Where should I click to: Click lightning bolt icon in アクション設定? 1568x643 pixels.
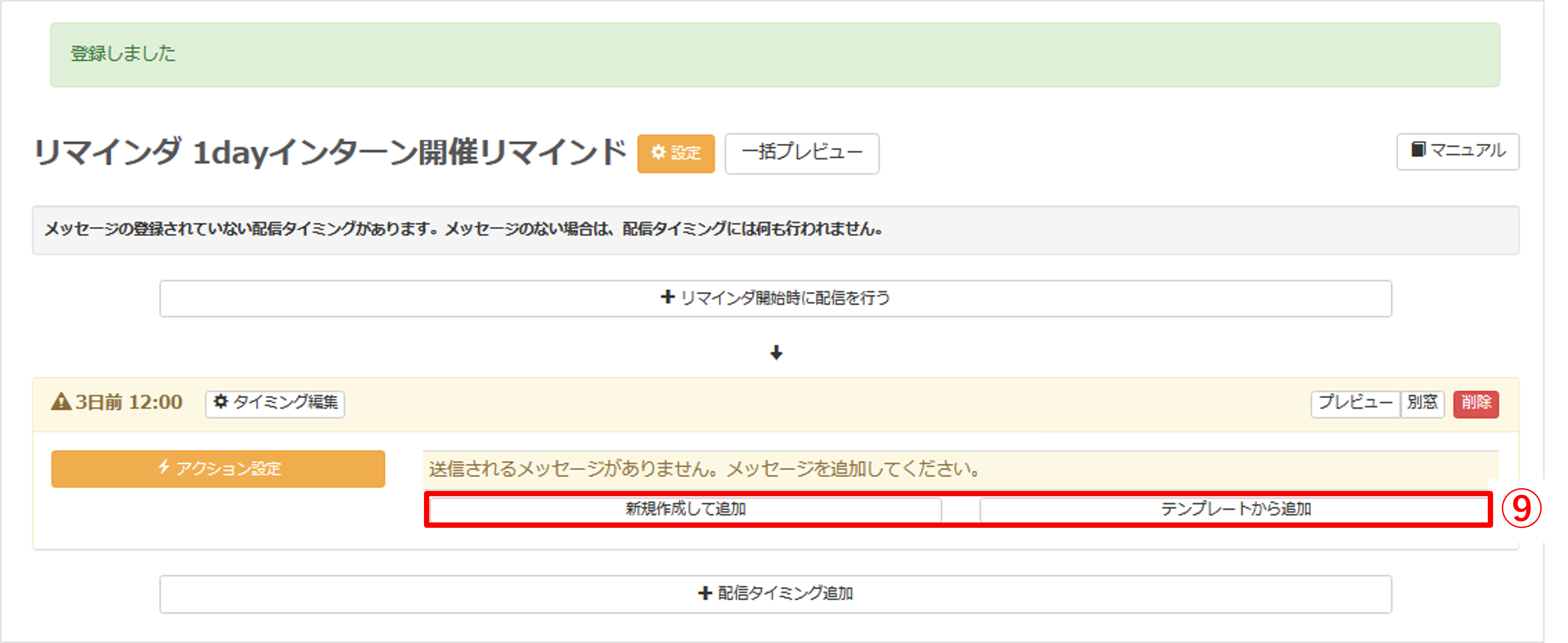[x=163, y=467]
